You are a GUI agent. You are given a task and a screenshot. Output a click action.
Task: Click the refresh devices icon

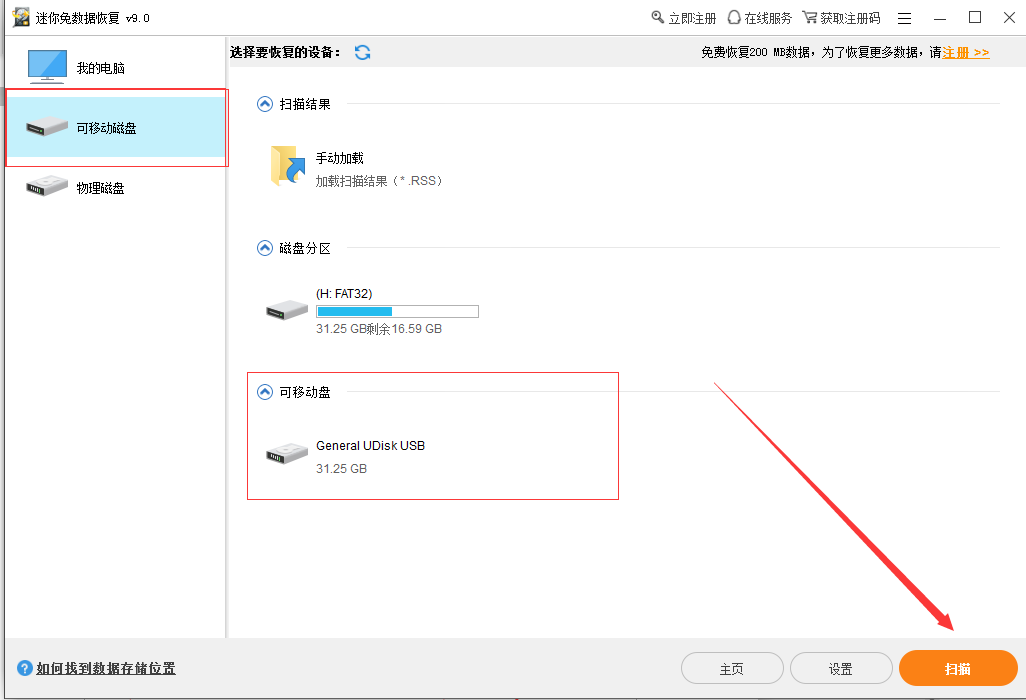tap(363, 52)
